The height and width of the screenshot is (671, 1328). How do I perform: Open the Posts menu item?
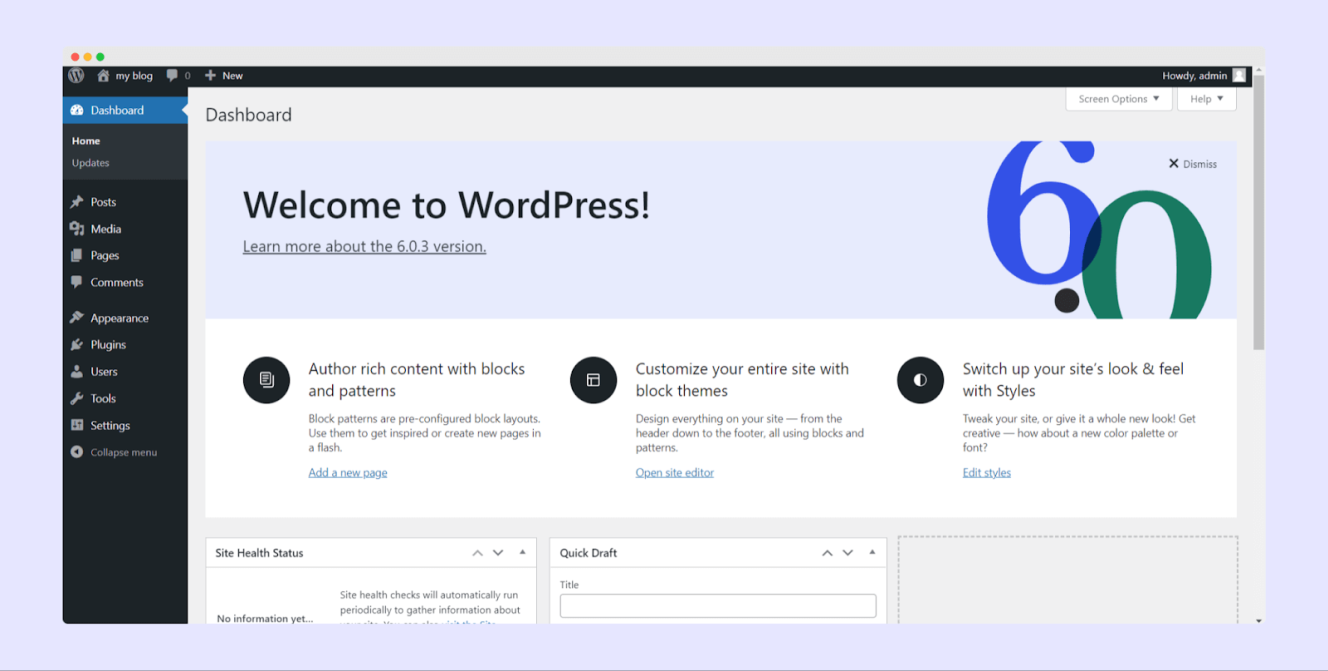[x=125, y=202]
